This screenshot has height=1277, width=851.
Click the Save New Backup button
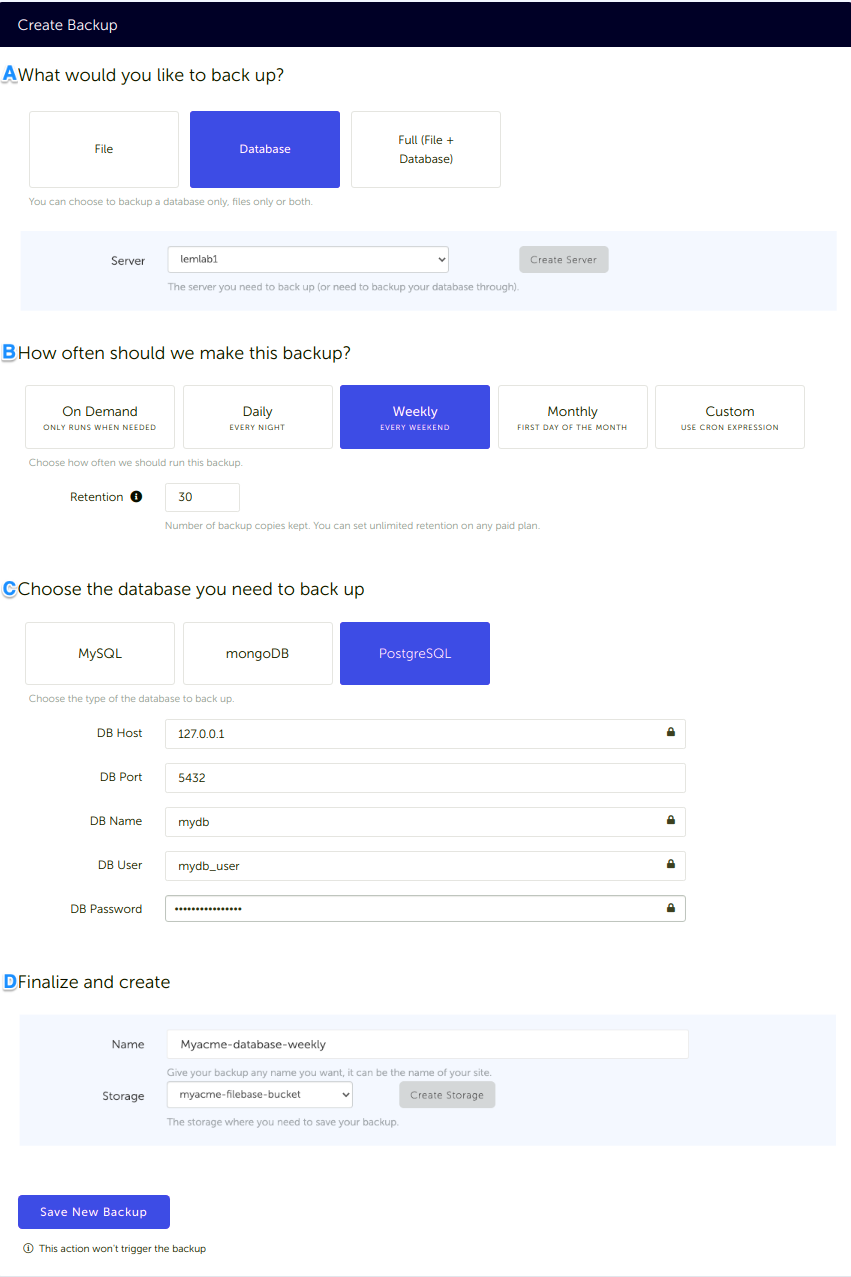click(x=94, y=1211)
